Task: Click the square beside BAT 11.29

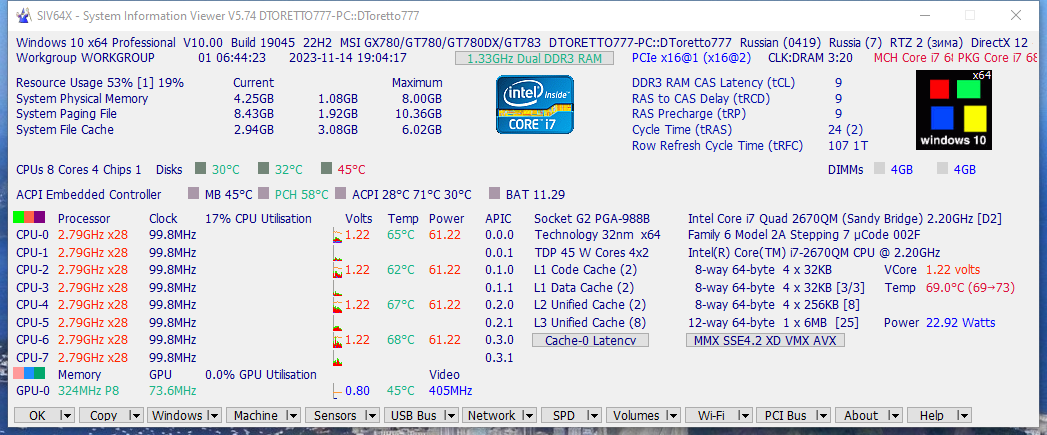Action: (495, 194)
